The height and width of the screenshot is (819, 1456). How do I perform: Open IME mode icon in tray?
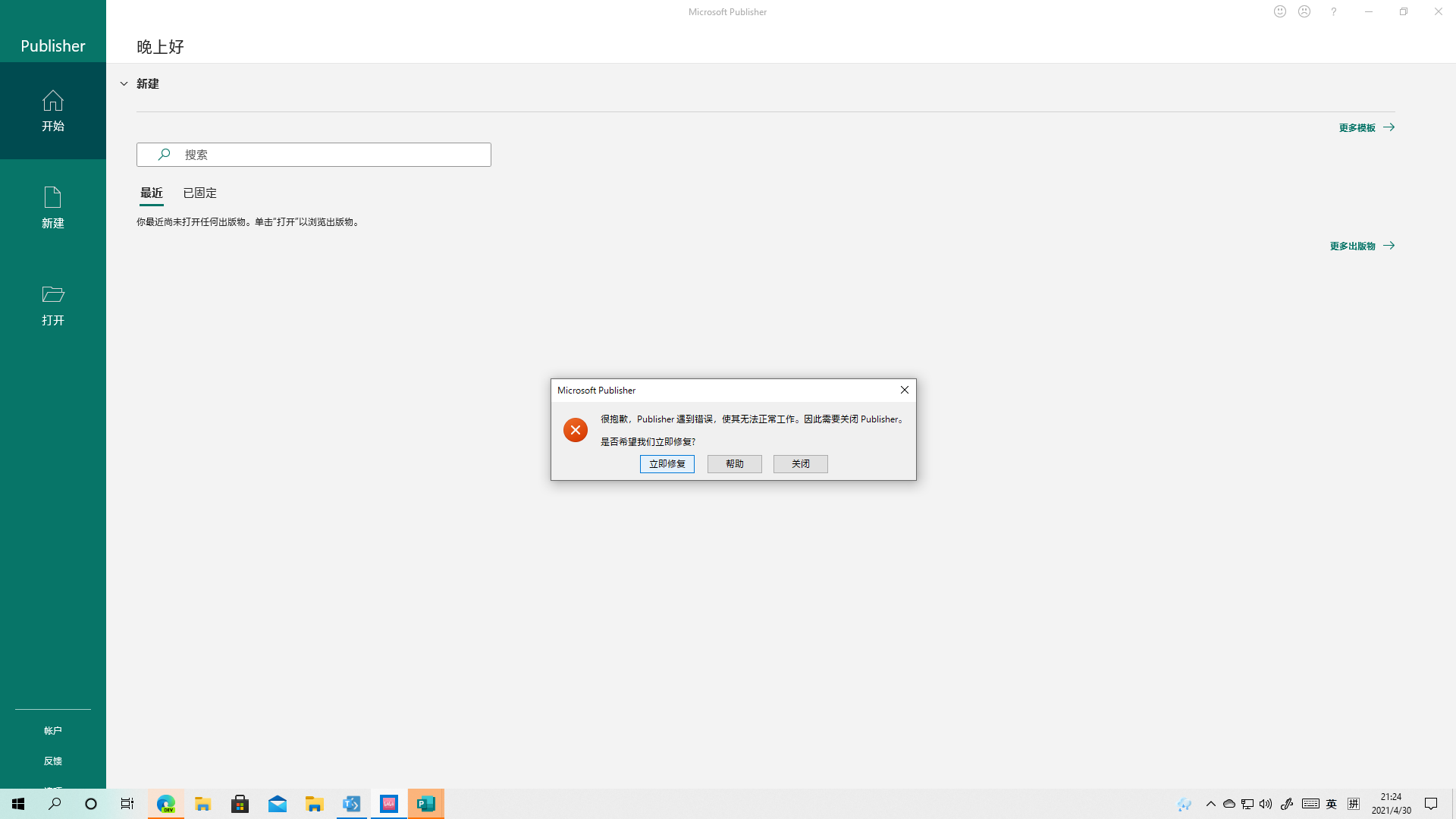coord(1354,804)
